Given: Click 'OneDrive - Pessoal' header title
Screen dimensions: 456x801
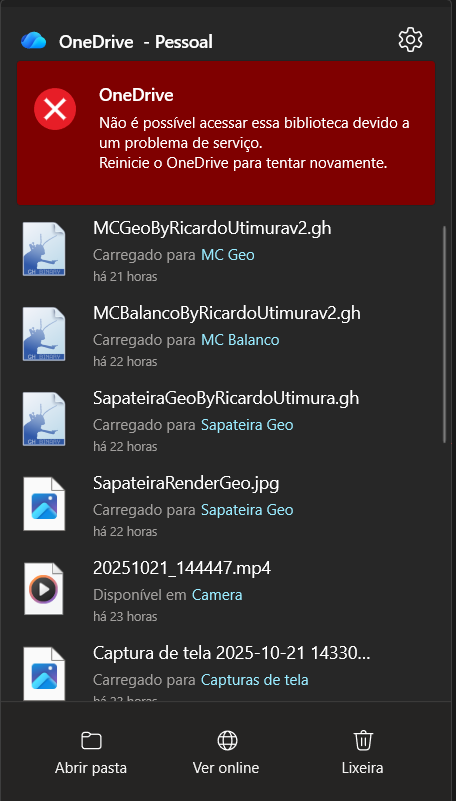Looking at the screenshot, I should 135,41.
